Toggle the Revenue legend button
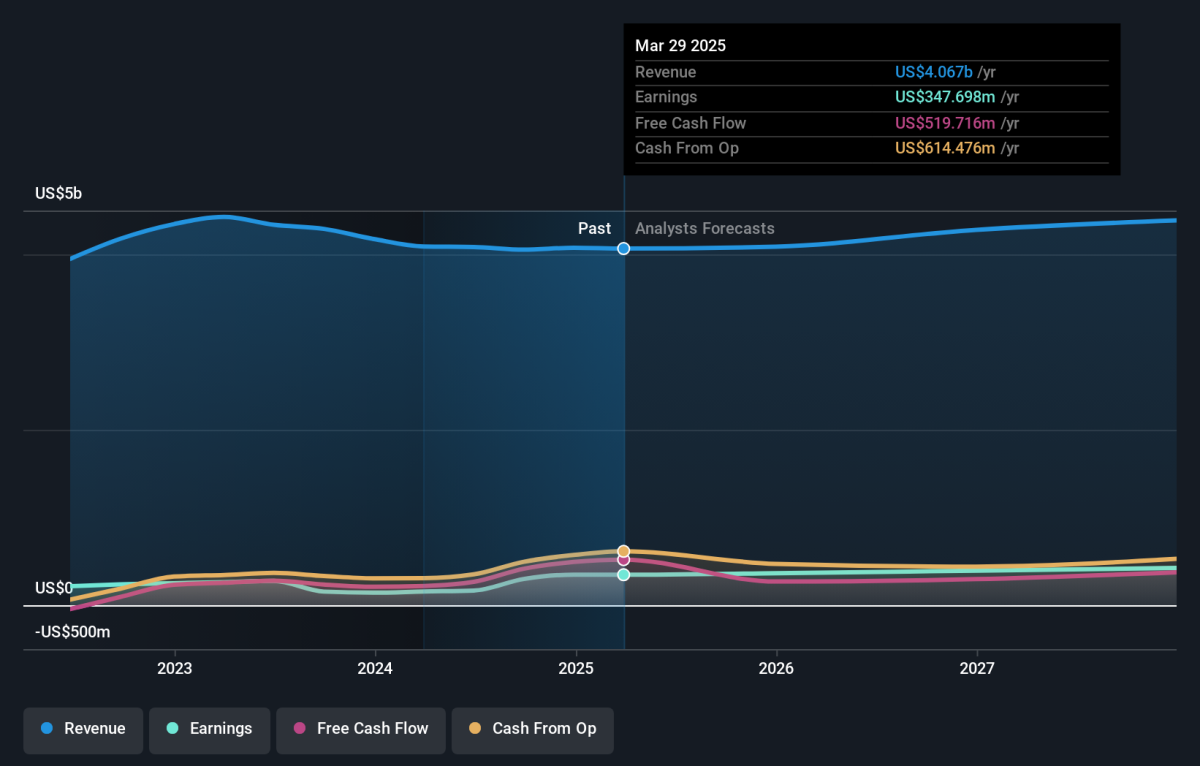This screenshot has height=766, width=1200. (x=84, y=729)
